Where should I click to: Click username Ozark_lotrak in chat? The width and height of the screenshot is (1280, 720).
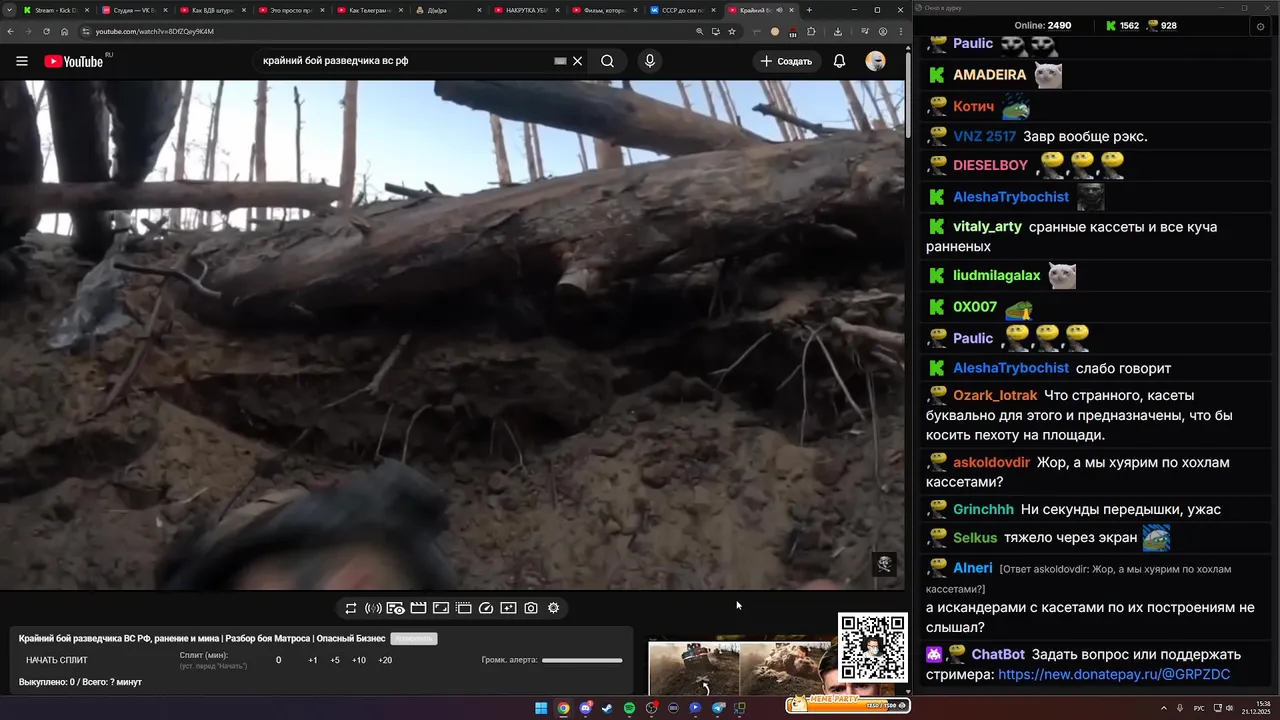point(995,395)
